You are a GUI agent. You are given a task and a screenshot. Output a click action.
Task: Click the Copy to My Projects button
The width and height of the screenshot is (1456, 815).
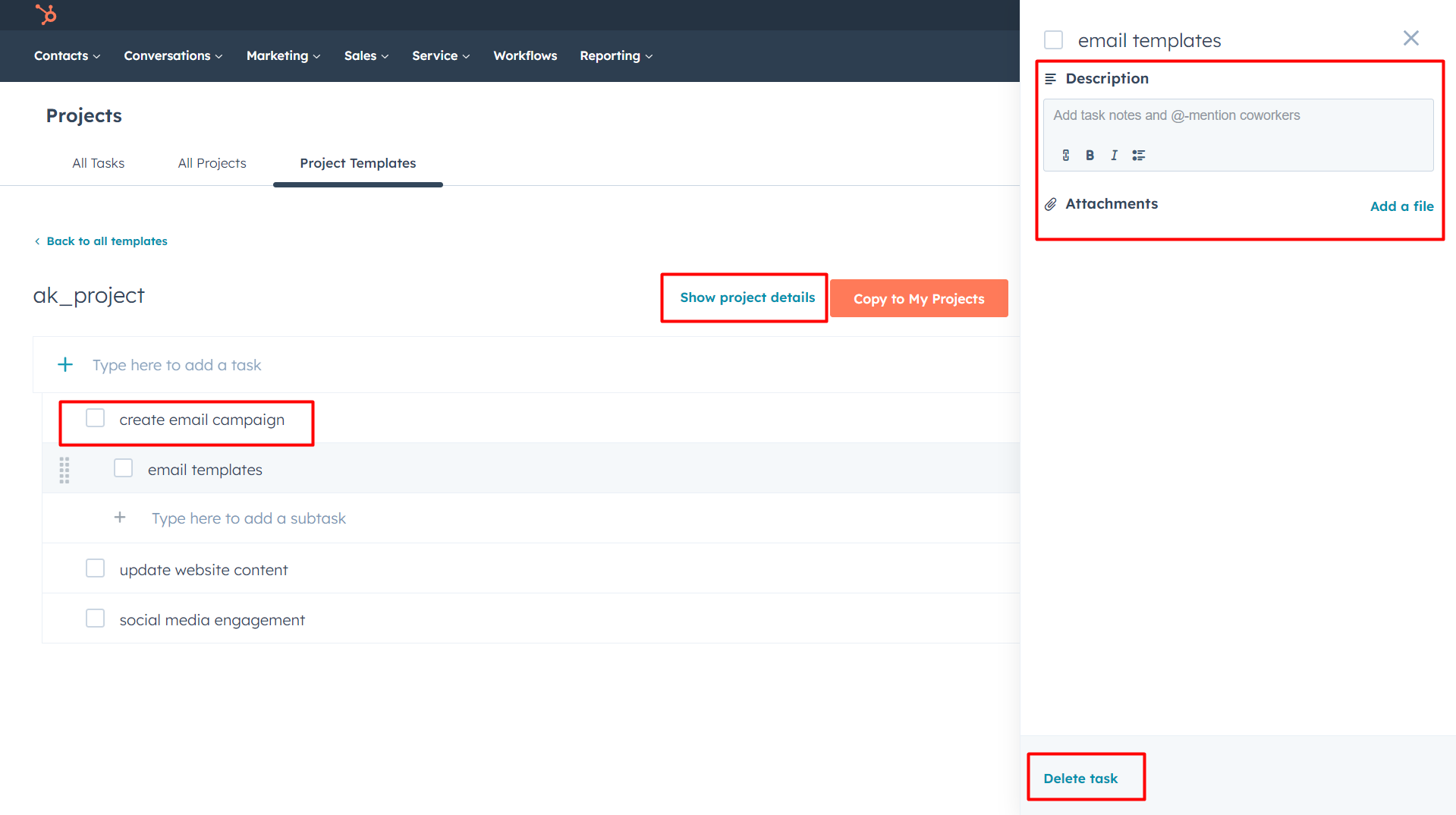tap(919, 298)
